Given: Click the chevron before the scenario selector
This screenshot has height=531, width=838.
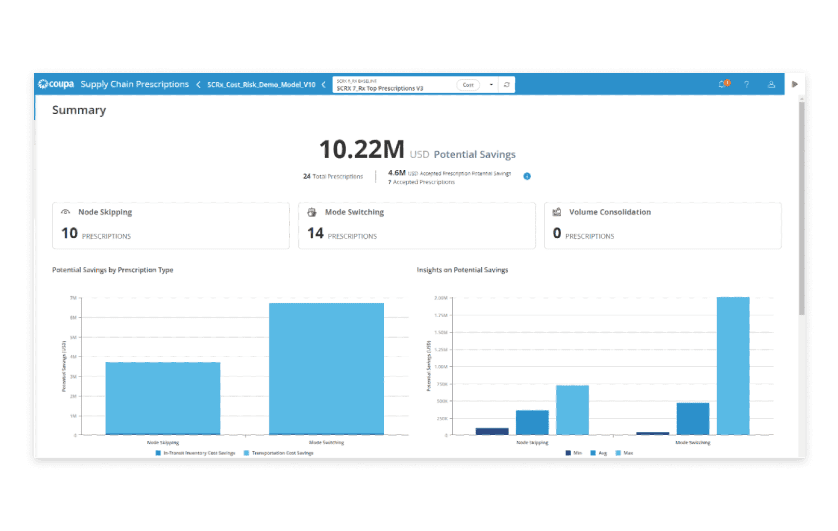Looking at the screenshot, I should [x=324, y=84].
